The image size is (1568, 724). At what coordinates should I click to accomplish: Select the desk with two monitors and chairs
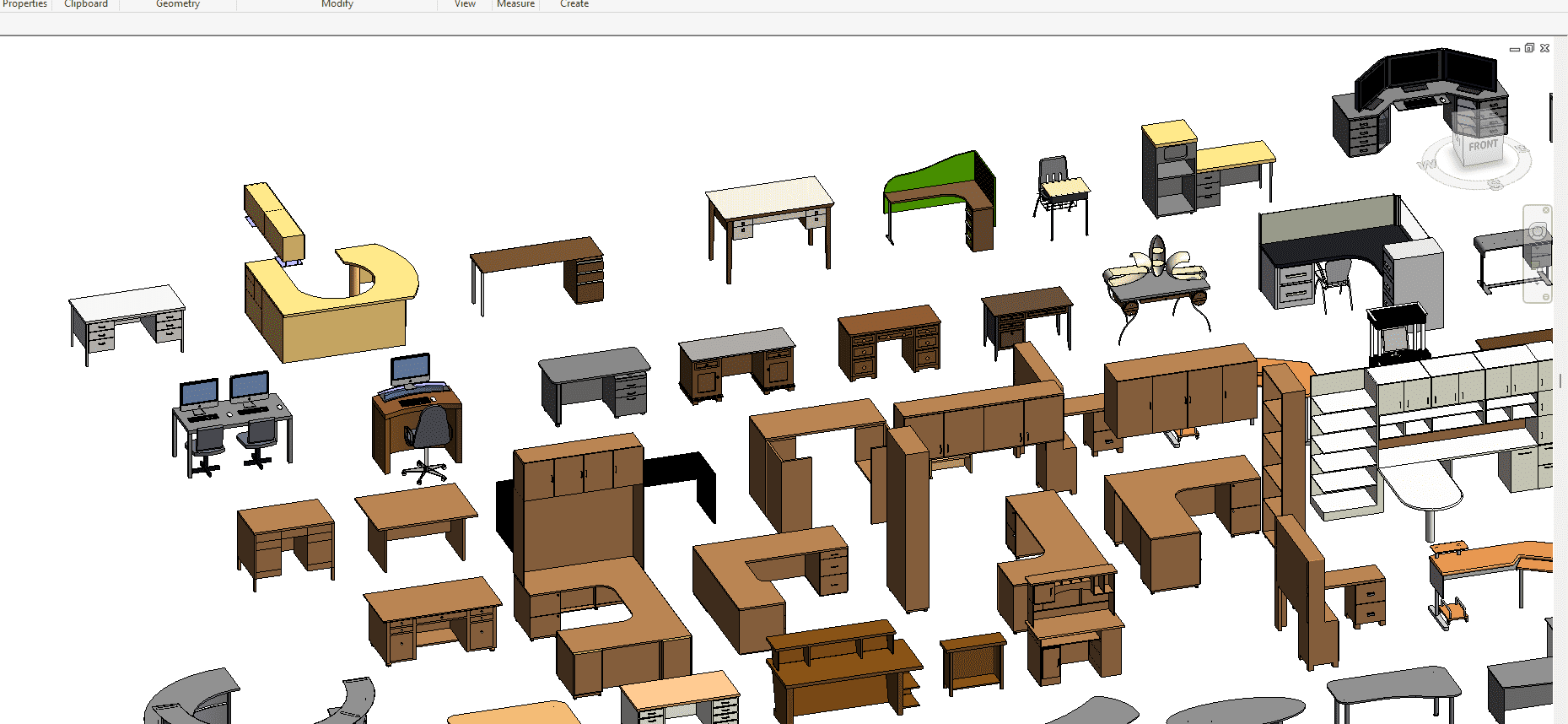[x=232, y=418]
